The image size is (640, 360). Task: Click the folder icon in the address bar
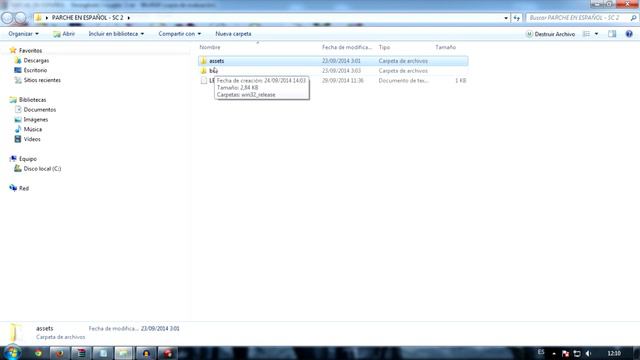pyautogui.click(x=38, y=18)
